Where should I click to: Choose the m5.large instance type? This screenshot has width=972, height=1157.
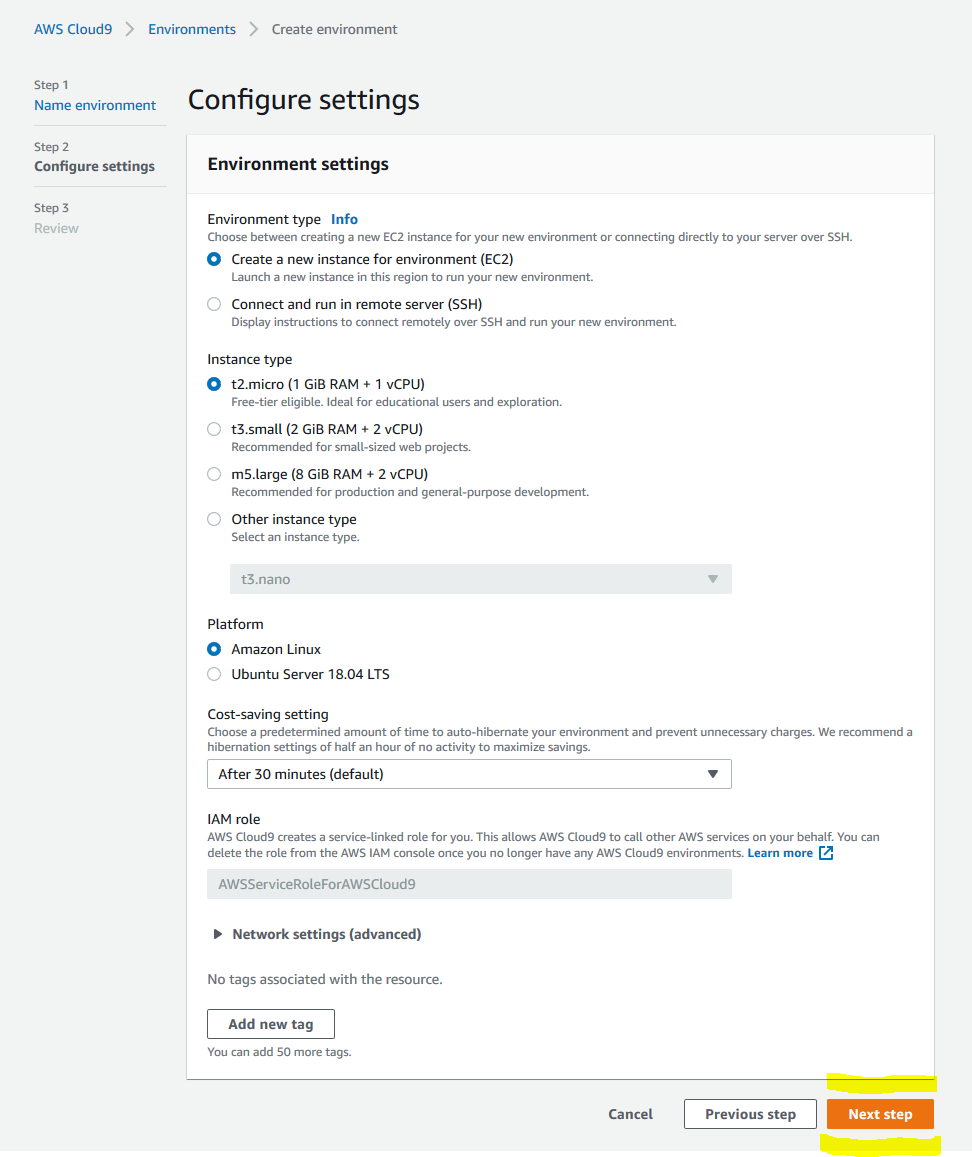[214, 474]
